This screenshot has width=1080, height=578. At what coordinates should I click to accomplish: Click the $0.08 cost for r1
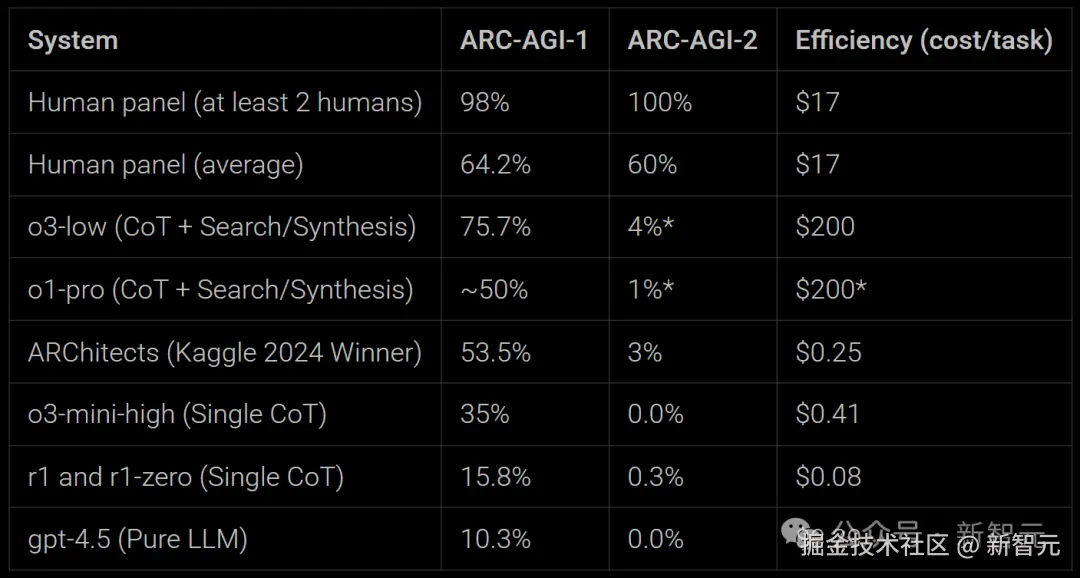828,477
